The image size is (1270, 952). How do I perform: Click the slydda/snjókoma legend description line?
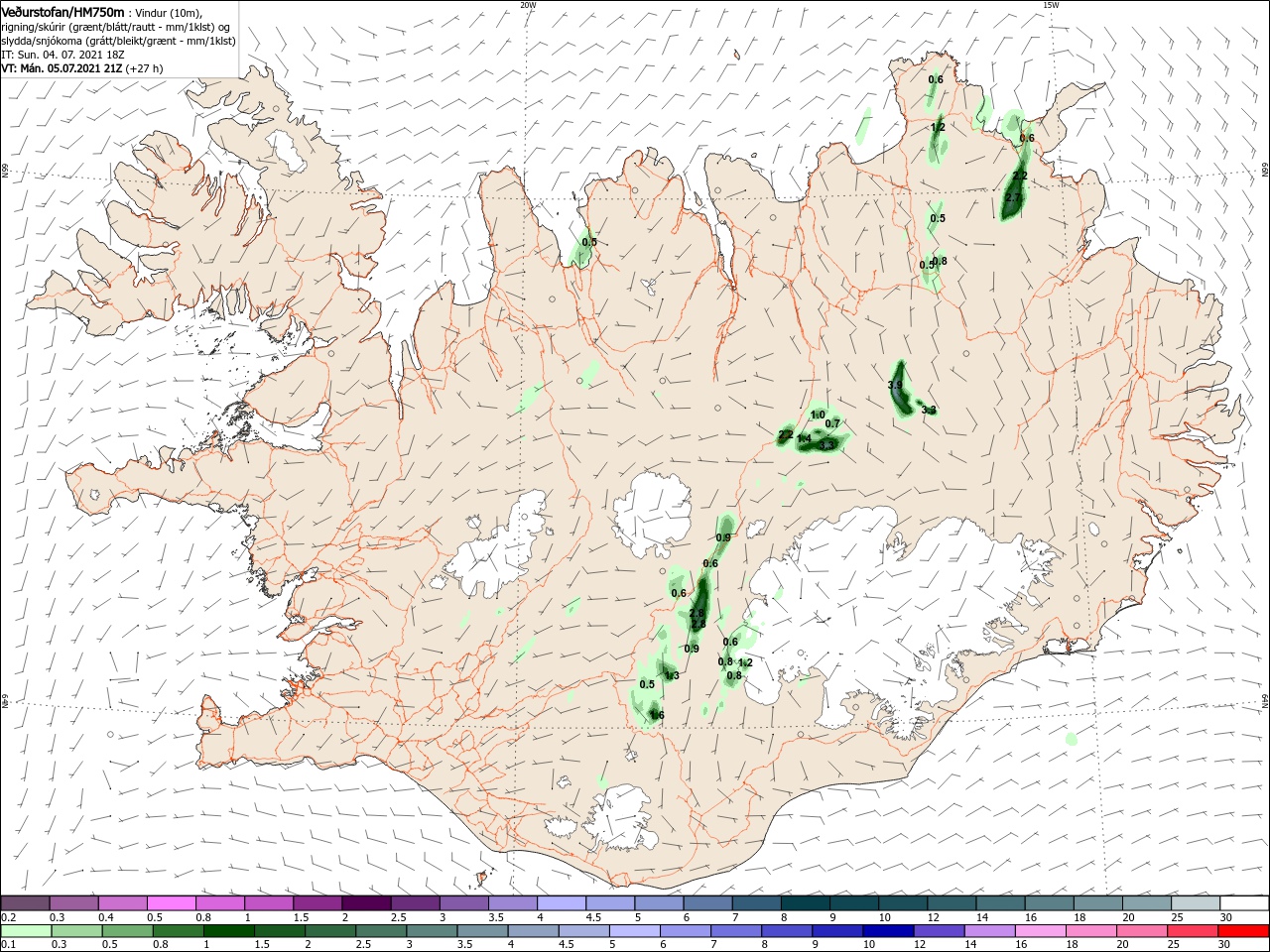click(116, 41)
